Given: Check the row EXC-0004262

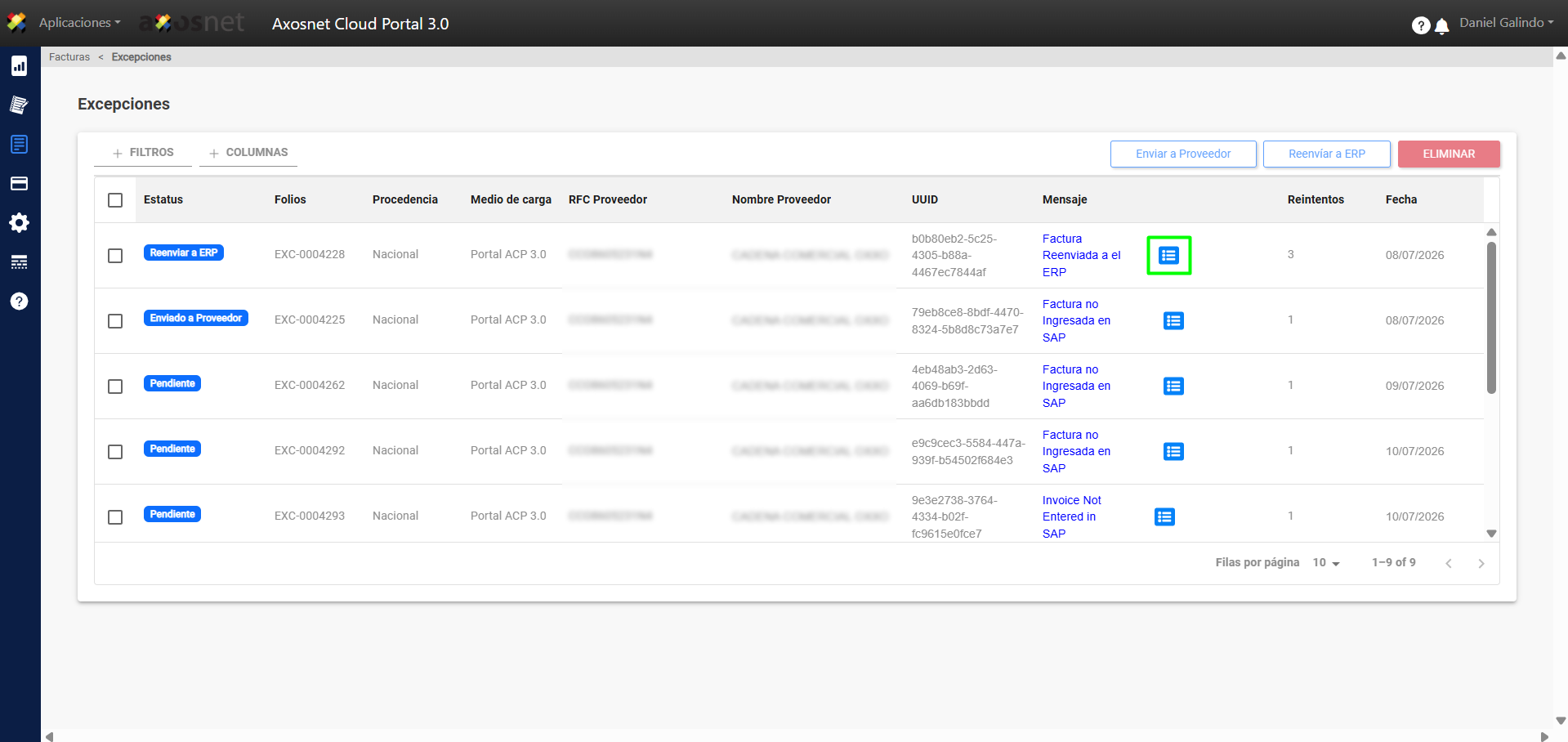Looking at the screenshot, I should [115, 387].
